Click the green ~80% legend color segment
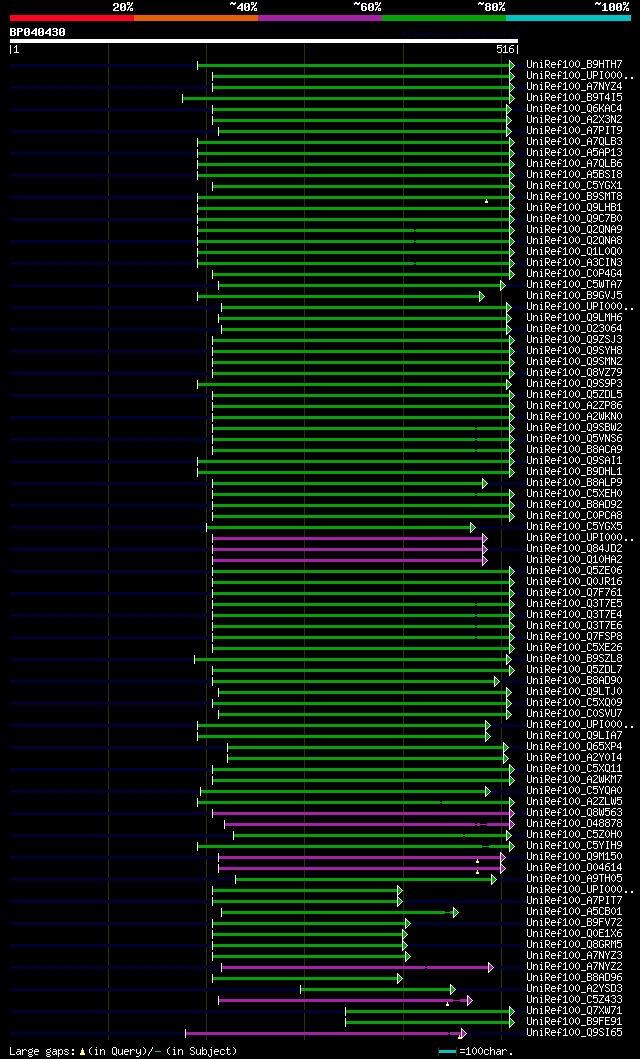The height and width of the screenshot is (1059, 640). 444,18
